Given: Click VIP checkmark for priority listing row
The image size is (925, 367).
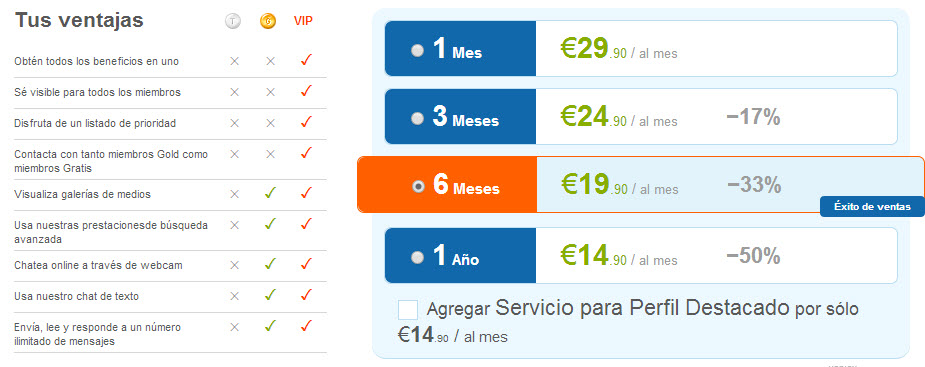Looking at the screenshot, I should 306,122.
